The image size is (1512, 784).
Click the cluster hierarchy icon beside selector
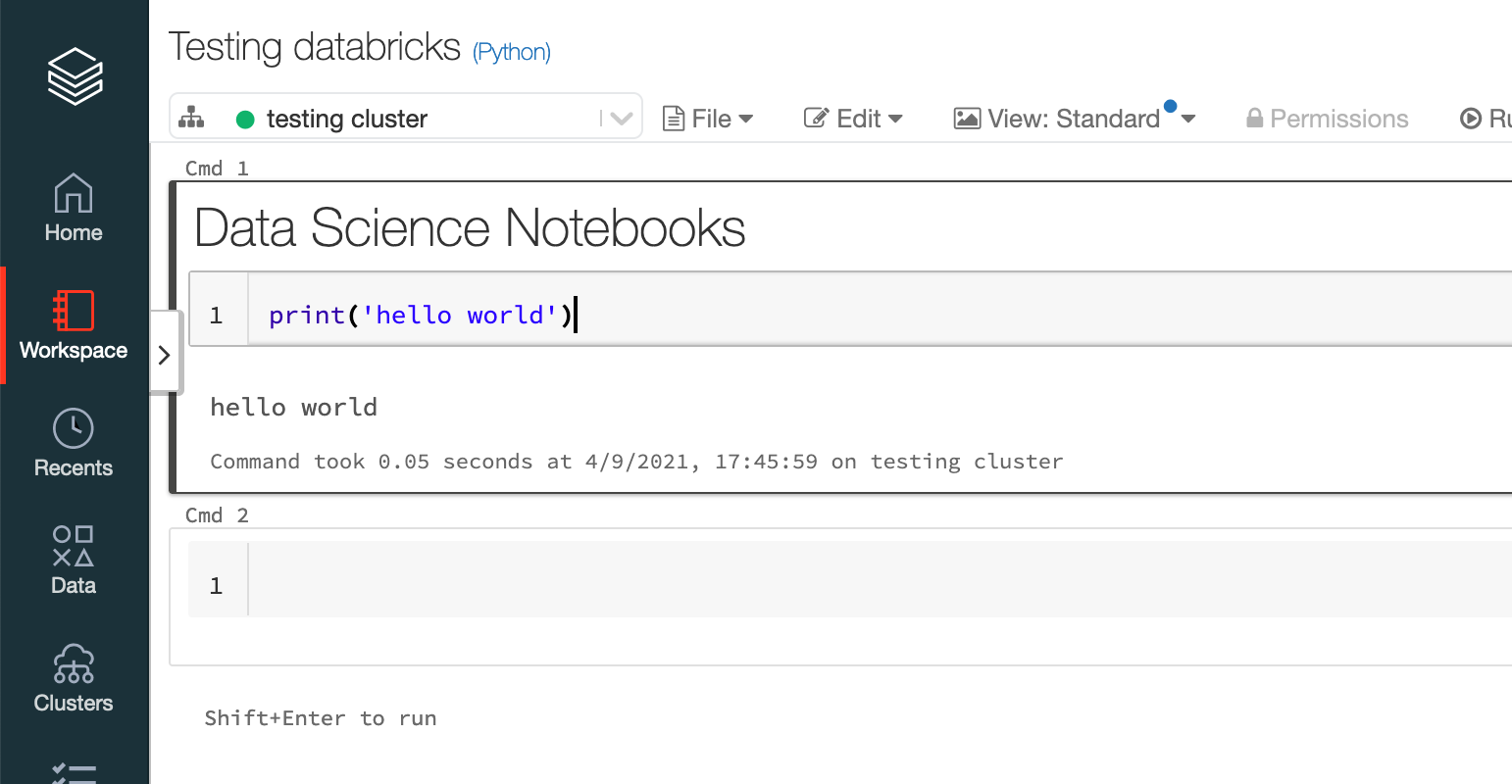click(x=192, y=117)
